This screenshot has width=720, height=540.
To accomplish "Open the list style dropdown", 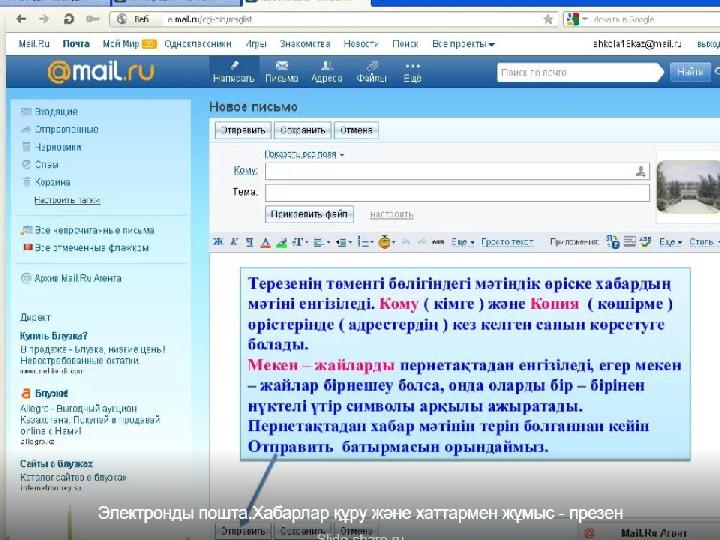I will click(365, 242).
